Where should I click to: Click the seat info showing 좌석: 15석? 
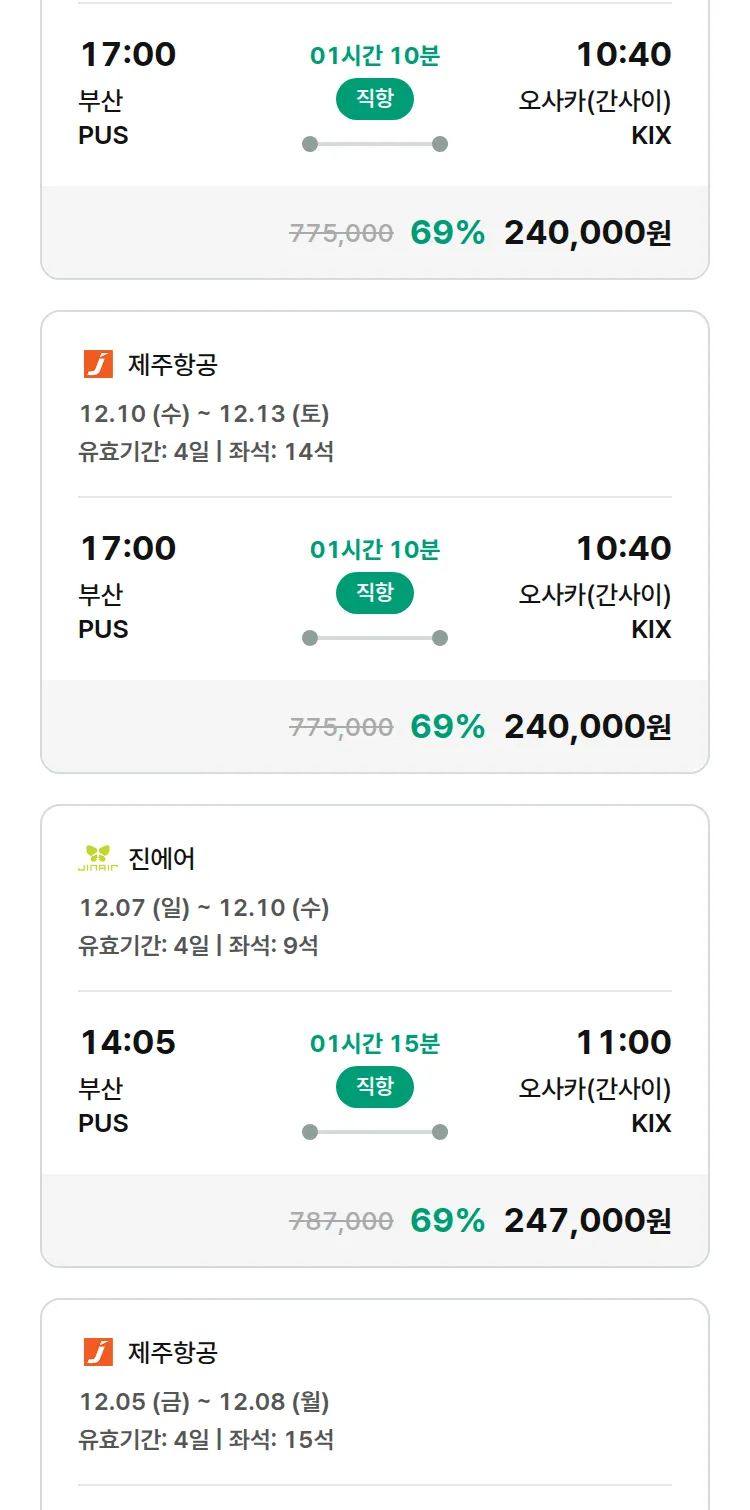[282, 1439]
